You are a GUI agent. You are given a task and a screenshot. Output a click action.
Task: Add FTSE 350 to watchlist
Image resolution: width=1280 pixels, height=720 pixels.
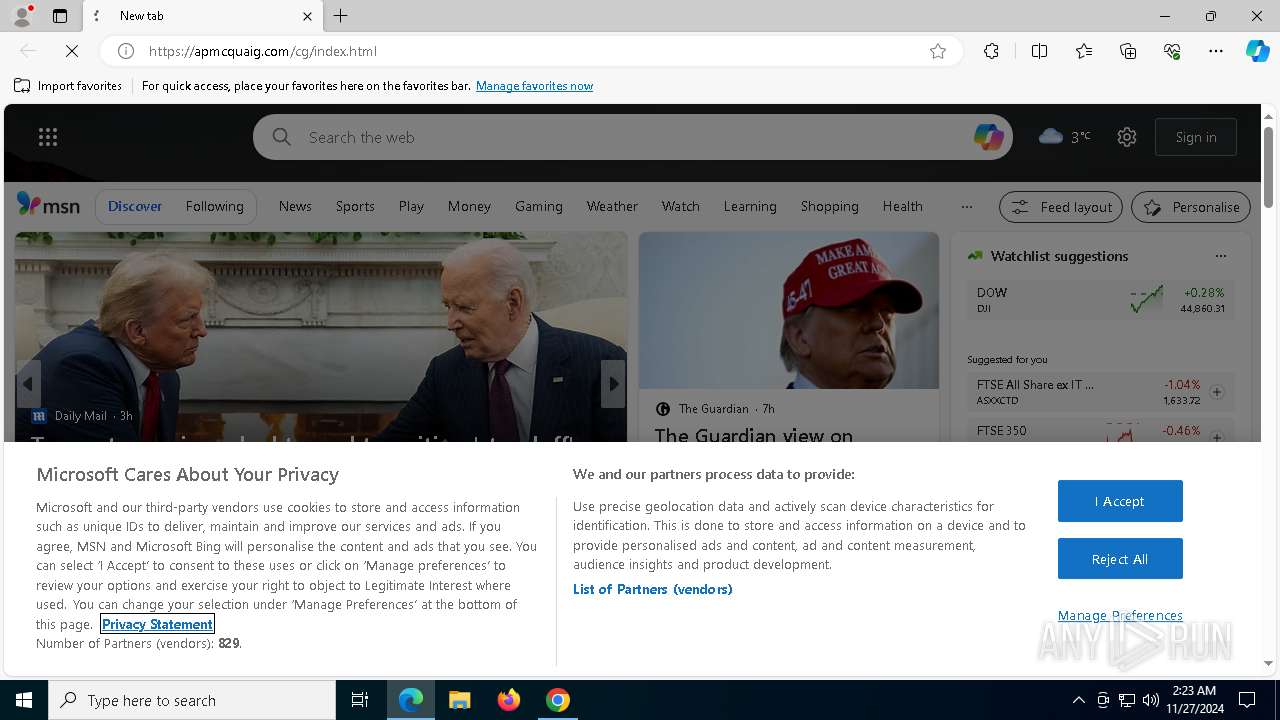point(1217,437)
